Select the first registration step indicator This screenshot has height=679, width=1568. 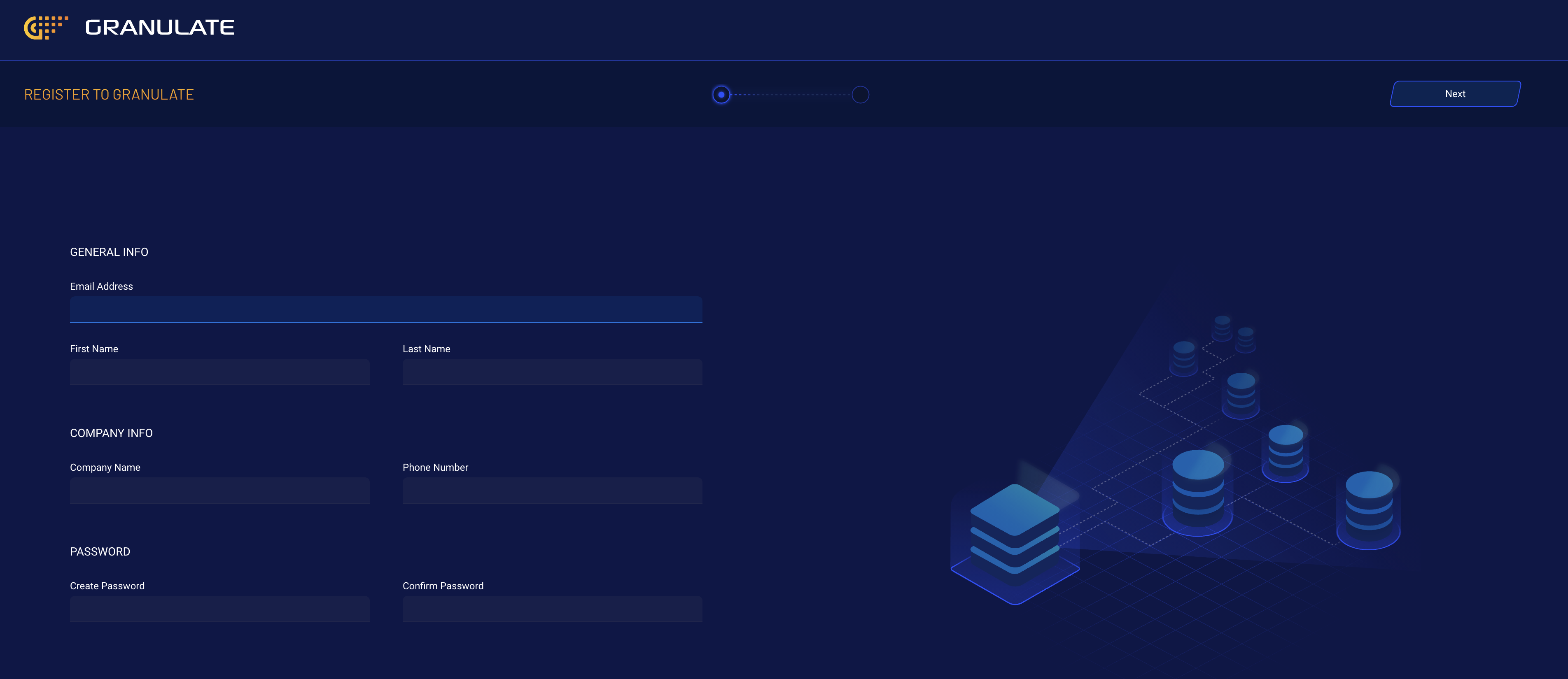click(721, 95)
